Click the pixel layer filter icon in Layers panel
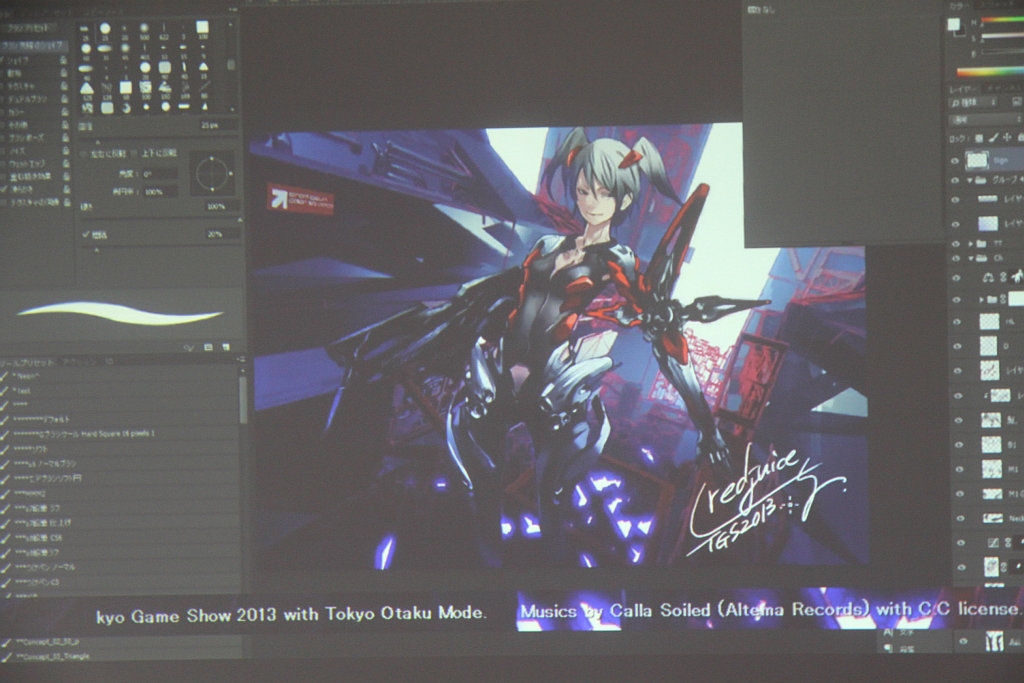Screen dimensions: 1024x683 point(1016,103)
